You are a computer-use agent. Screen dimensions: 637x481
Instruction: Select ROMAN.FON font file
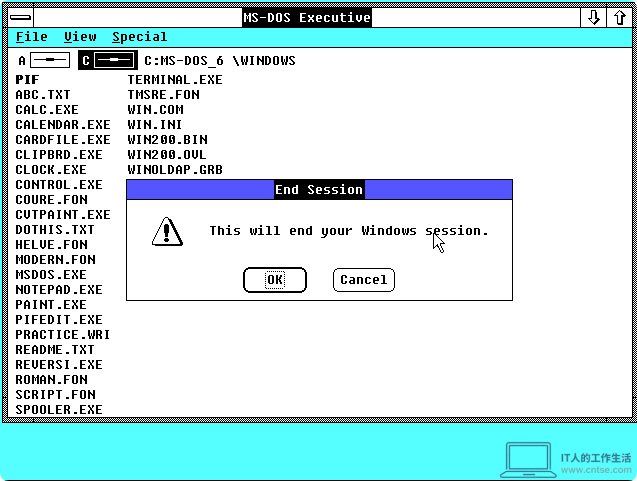pos(51,380)
